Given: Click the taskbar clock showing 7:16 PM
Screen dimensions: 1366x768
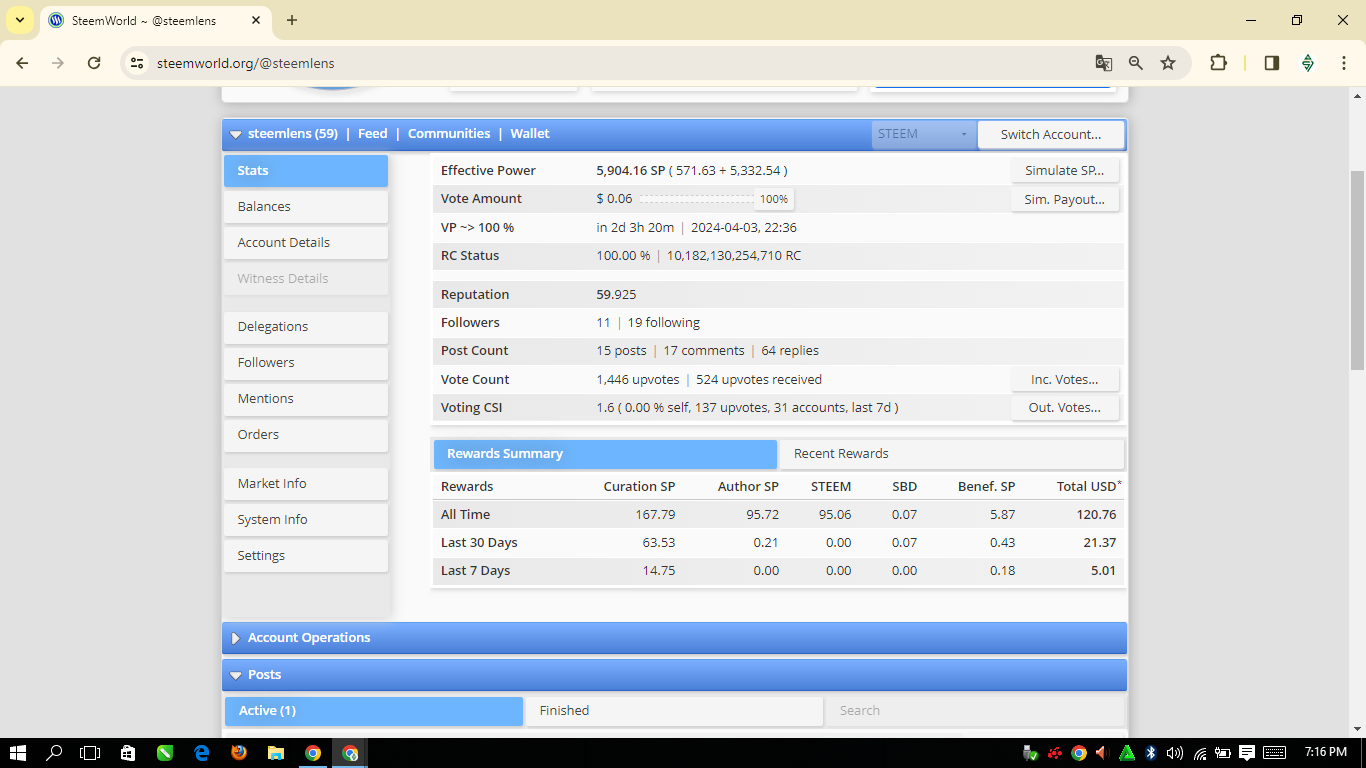Looking at the screenshot, I should click(1326, 752).
